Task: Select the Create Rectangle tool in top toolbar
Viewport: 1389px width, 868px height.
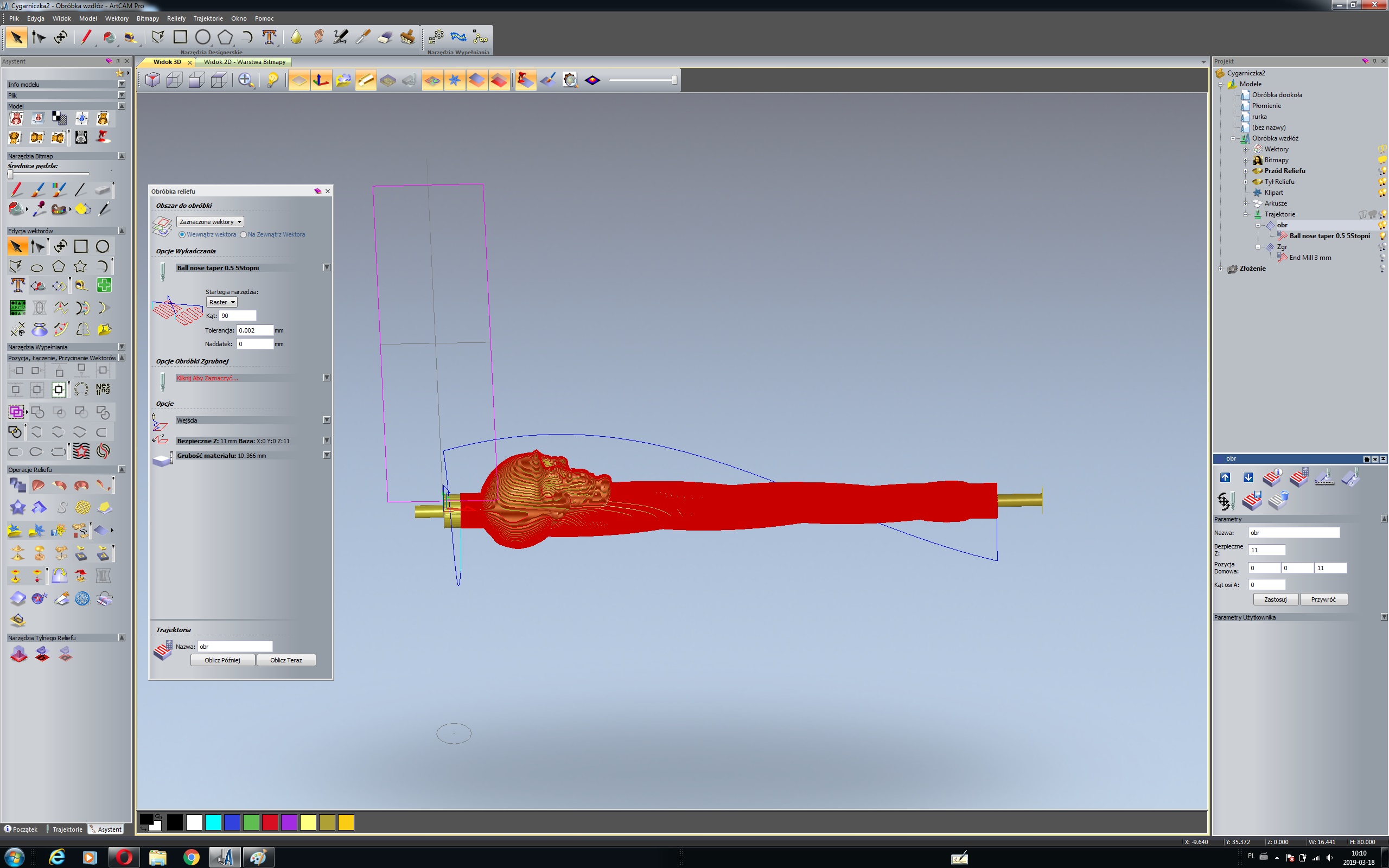Action: [x=180, y=37]
